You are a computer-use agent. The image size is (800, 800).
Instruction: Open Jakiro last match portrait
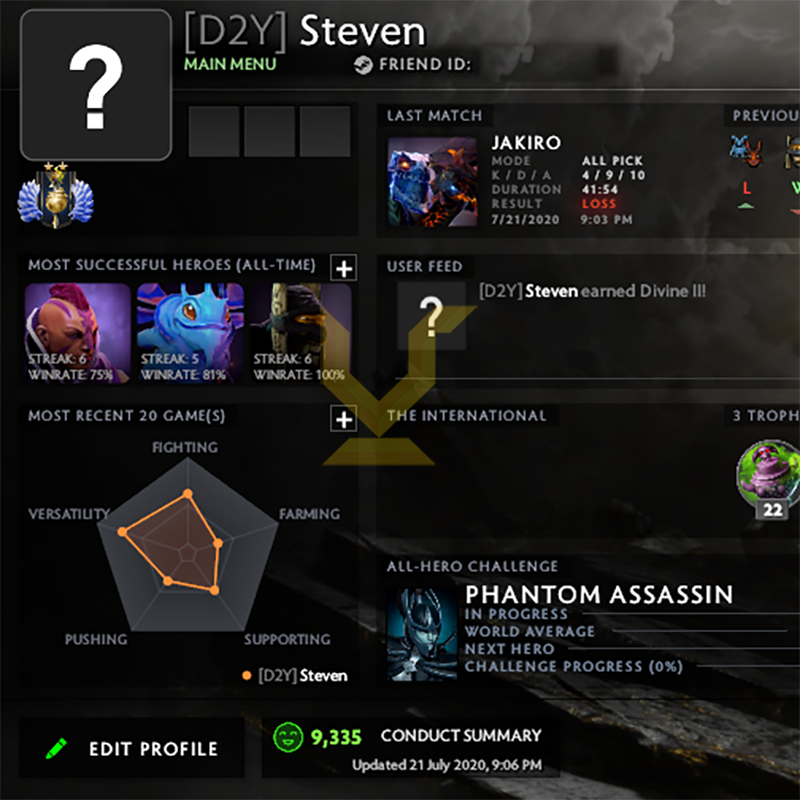pos(433,182)
